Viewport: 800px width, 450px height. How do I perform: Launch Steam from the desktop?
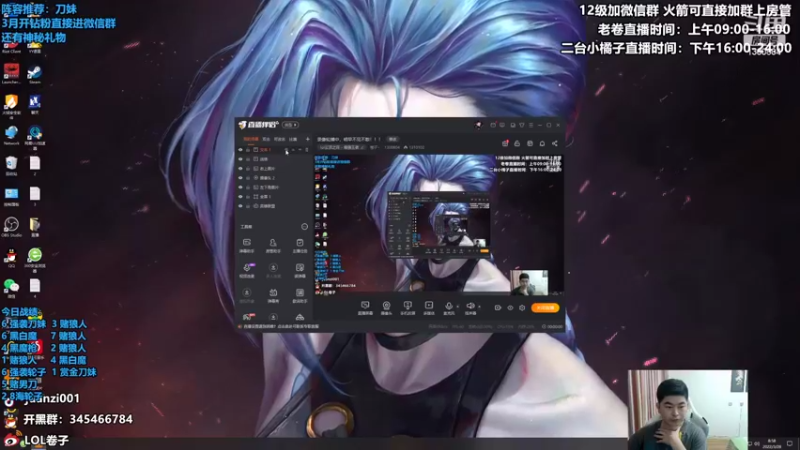point(35,74)
